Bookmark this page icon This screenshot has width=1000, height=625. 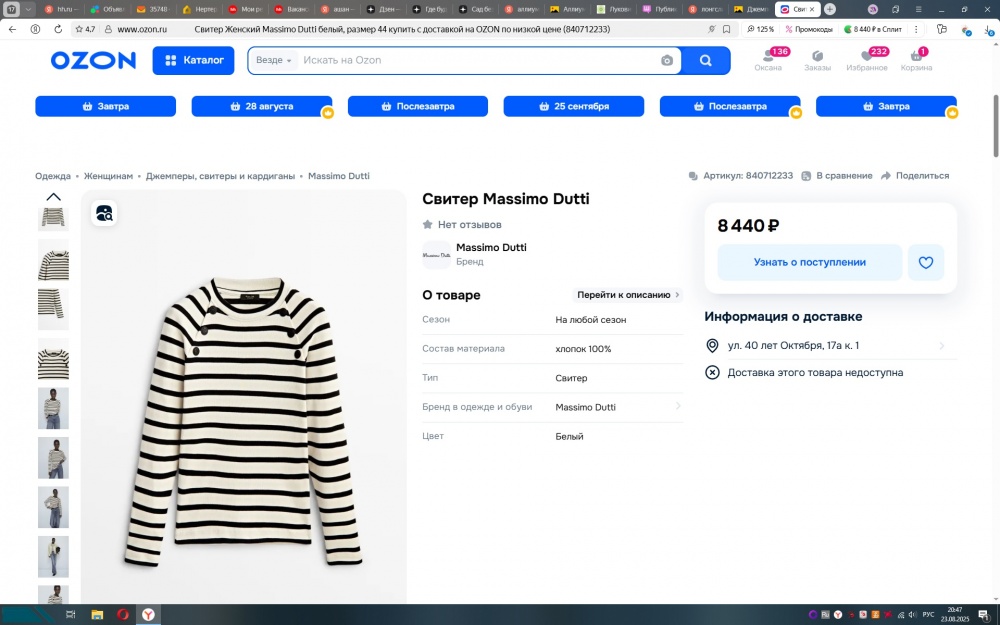[726, 29]
